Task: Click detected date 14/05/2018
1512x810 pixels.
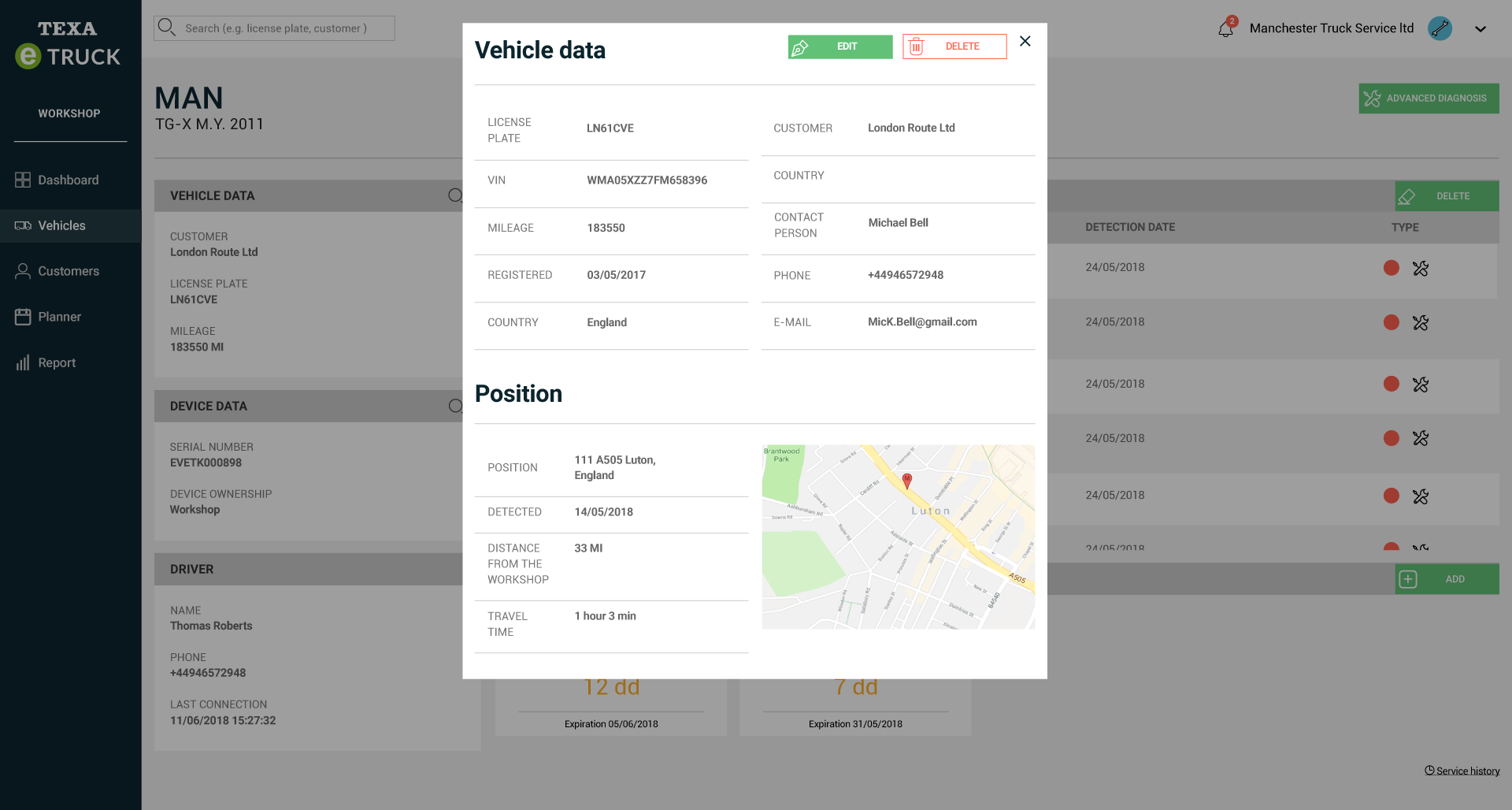Action: pyautogui.click(x=603, y=512)
